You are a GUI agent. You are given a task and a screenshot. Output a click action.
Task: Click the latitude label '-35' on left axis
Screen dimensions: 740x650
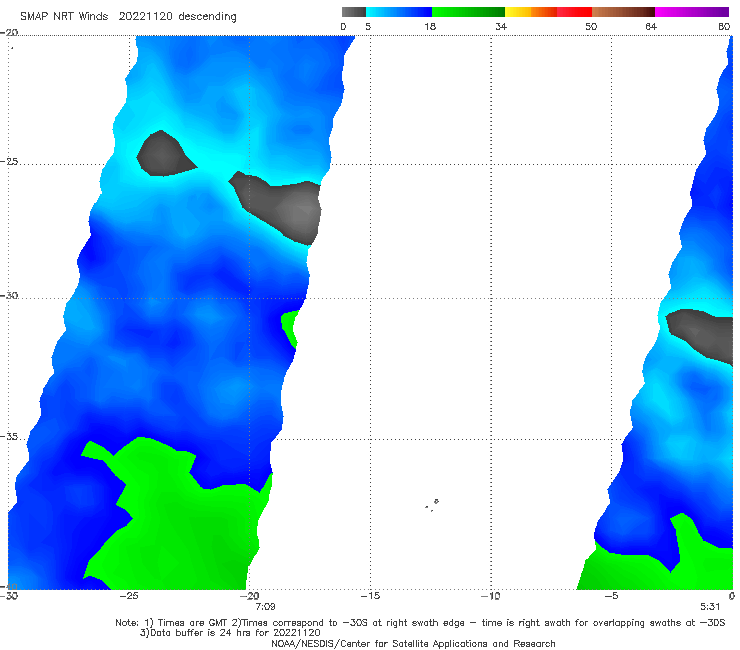pos(9,436)
